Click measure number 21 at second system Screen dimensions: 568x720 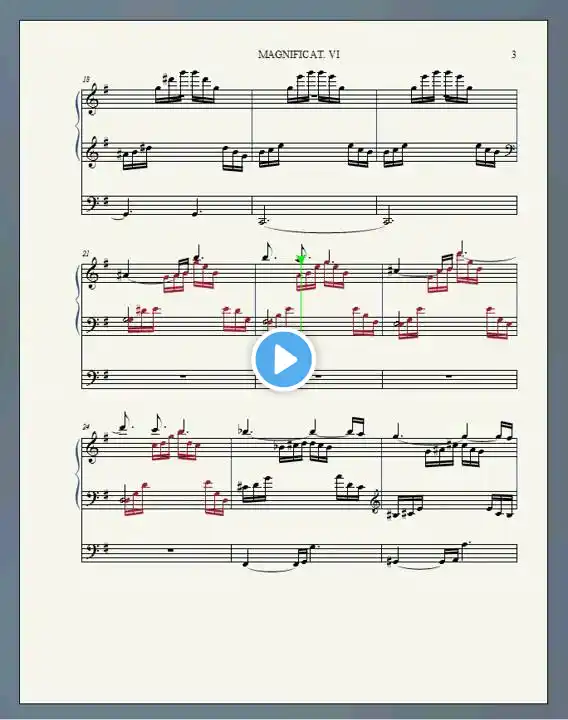[x=86, y=253]
